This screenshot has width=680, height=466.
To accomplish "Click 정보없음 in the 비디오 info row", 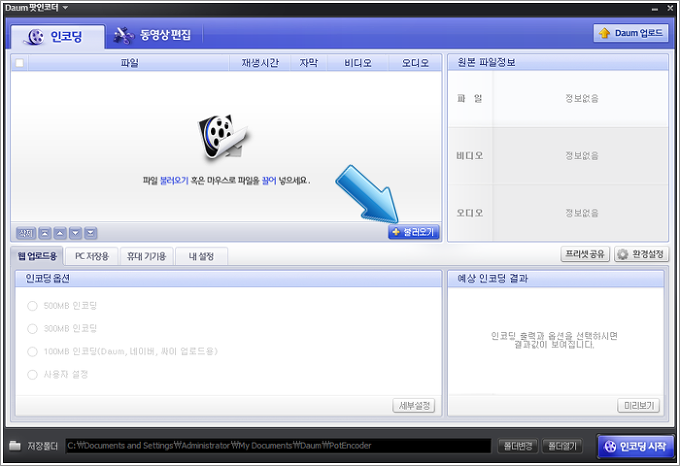I will [582, 156].
